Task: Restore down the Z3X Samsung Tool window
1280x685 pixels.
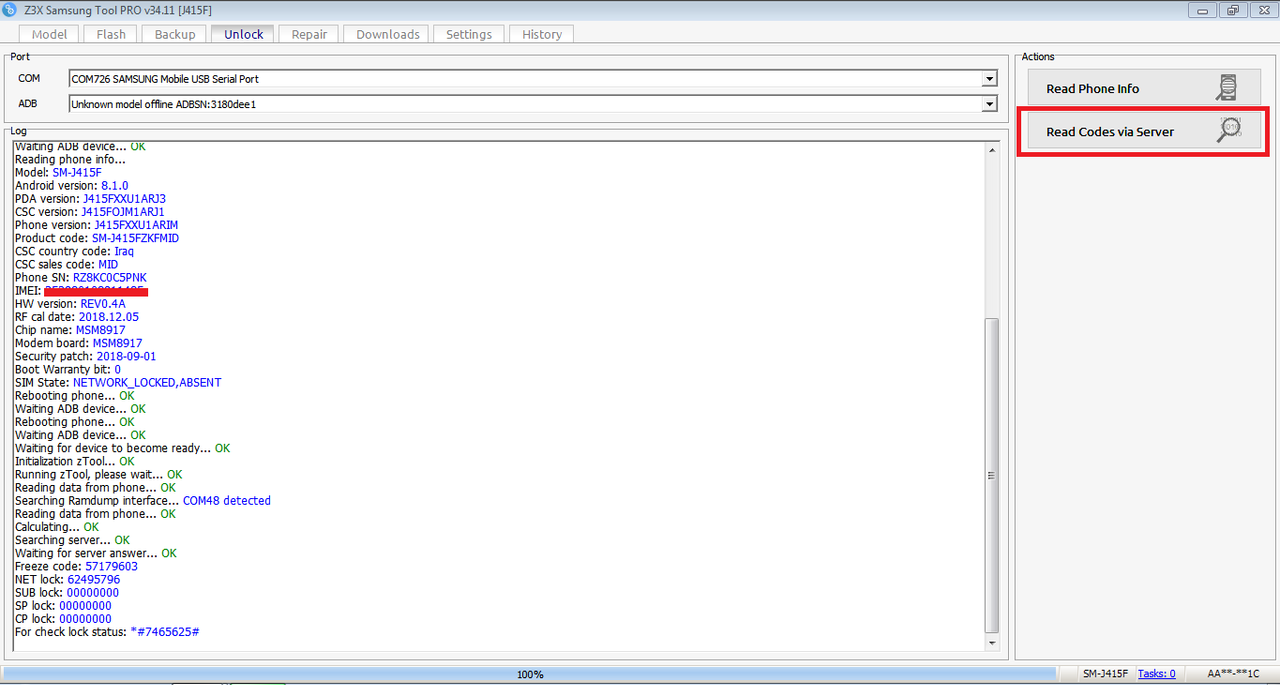Action: [1232, 10]
